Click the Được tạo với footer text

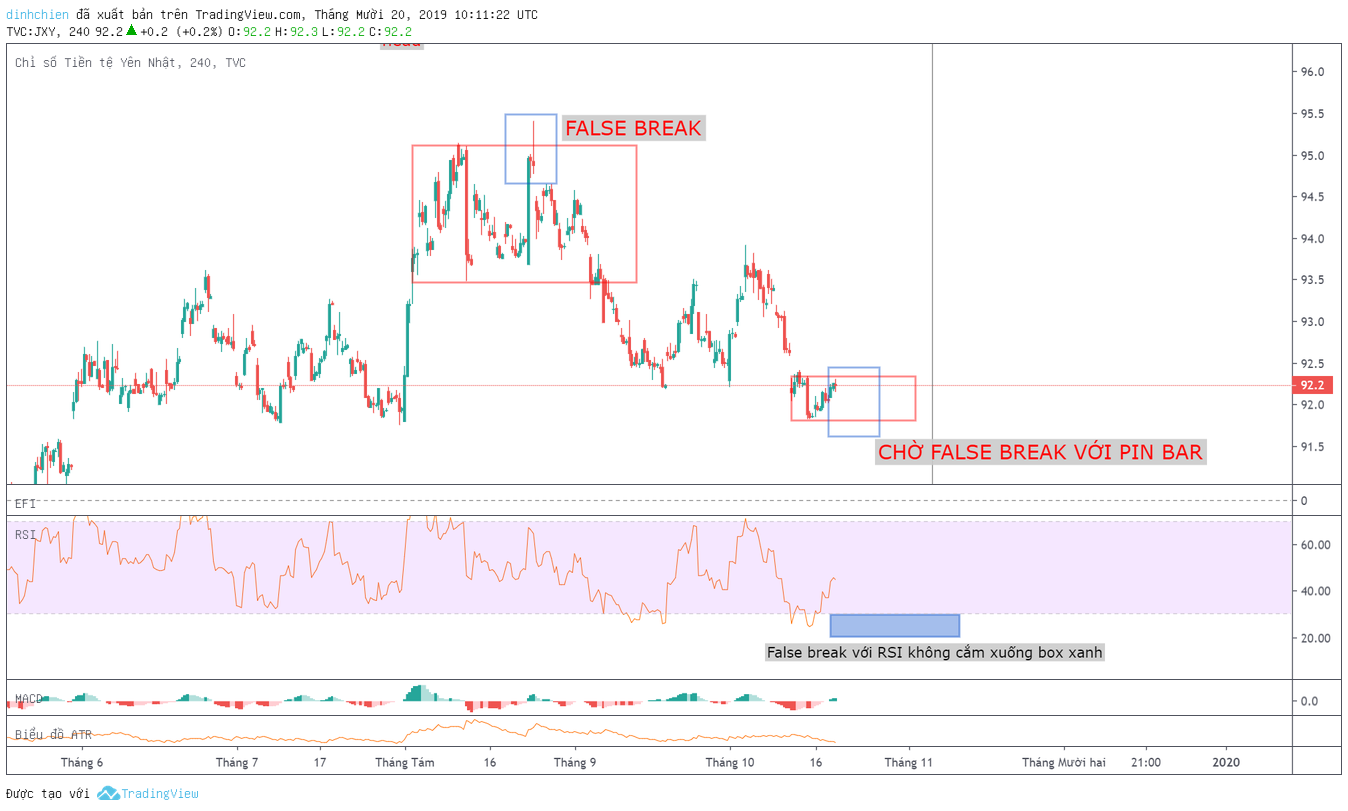(x=47, y=794)
